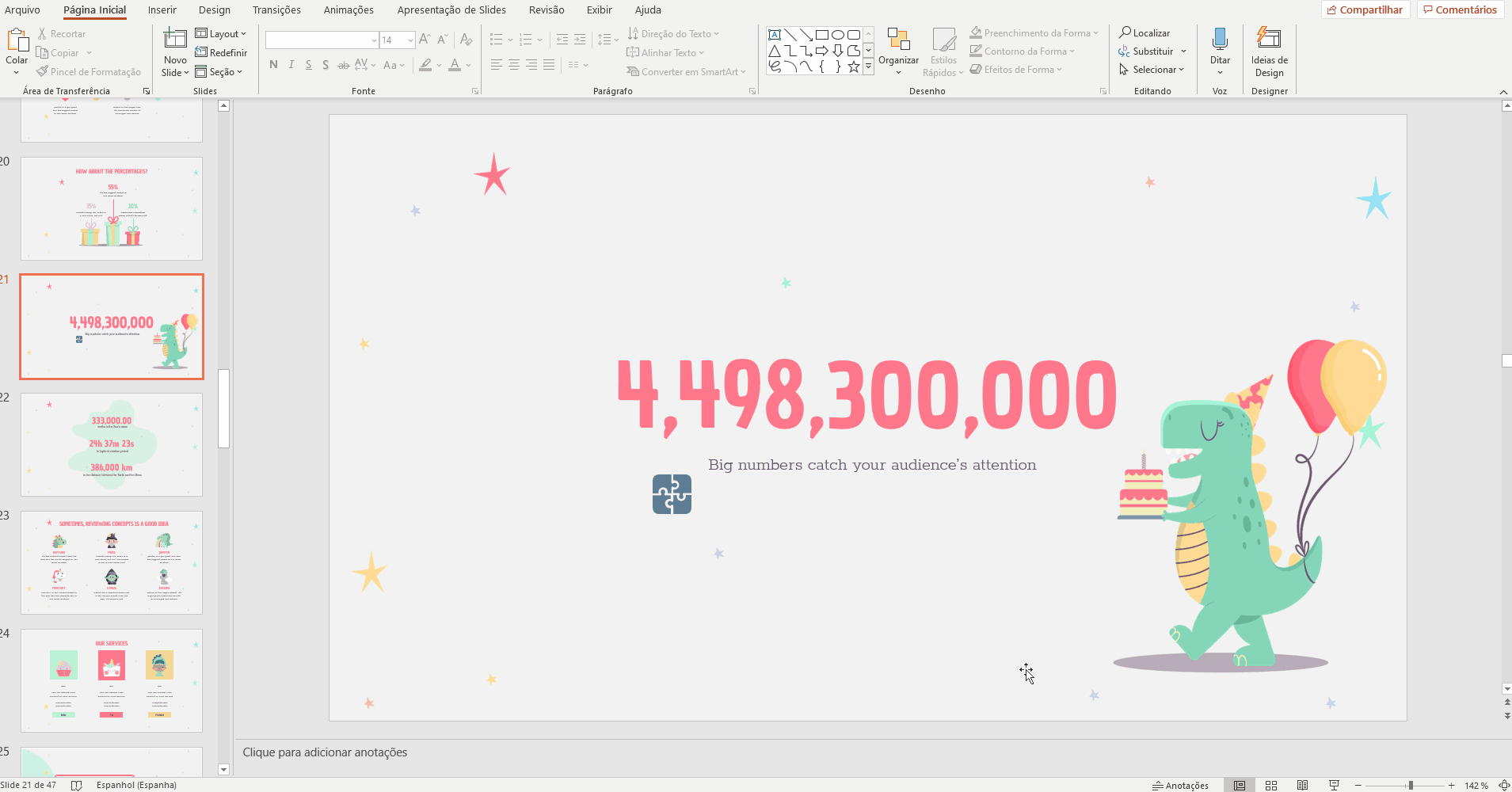
Task: Switch to the Inserir tab
Action: pos(162,10)
